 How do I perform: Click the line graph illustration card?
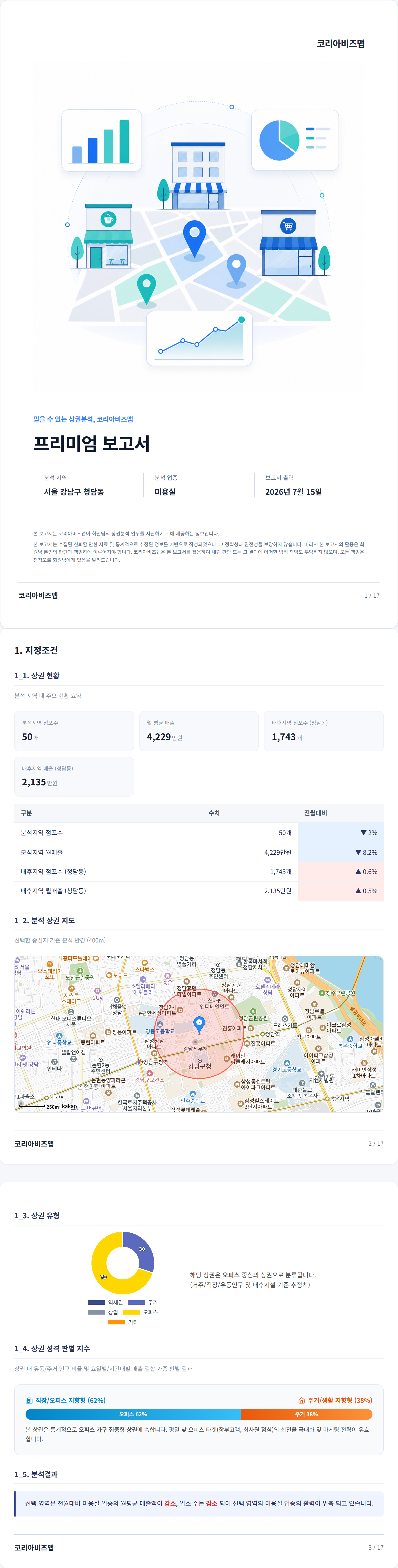[199, 338]
